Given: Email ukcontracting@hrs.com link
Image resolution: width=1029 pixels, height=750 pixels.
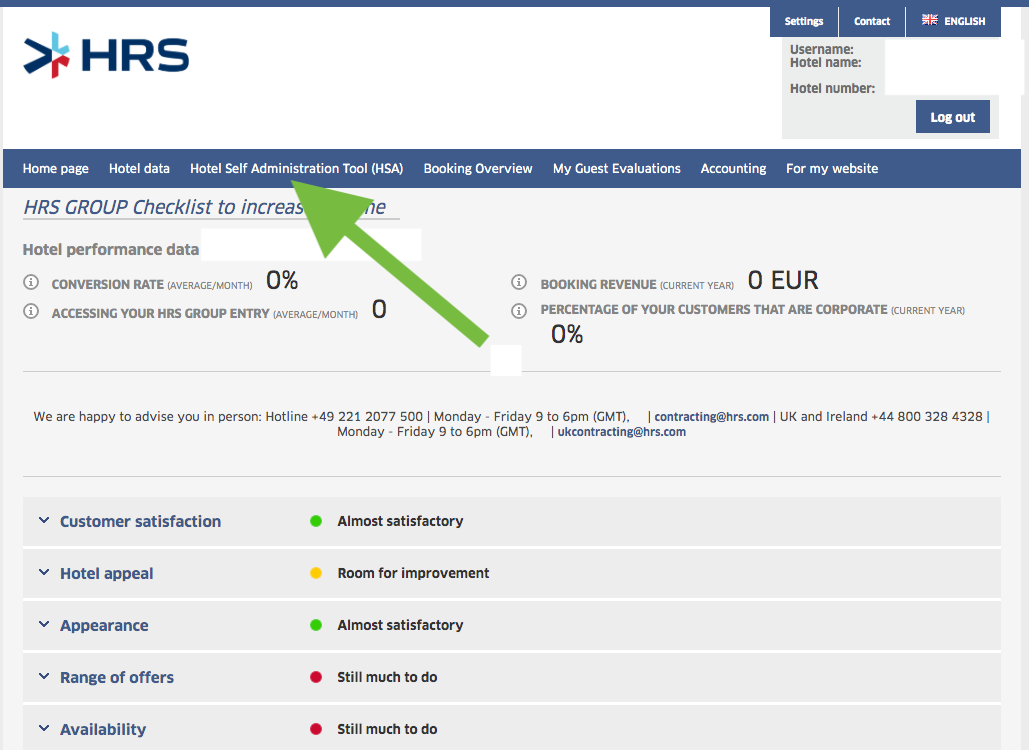Looking at the screenshot, I should (x=621, y=432).
